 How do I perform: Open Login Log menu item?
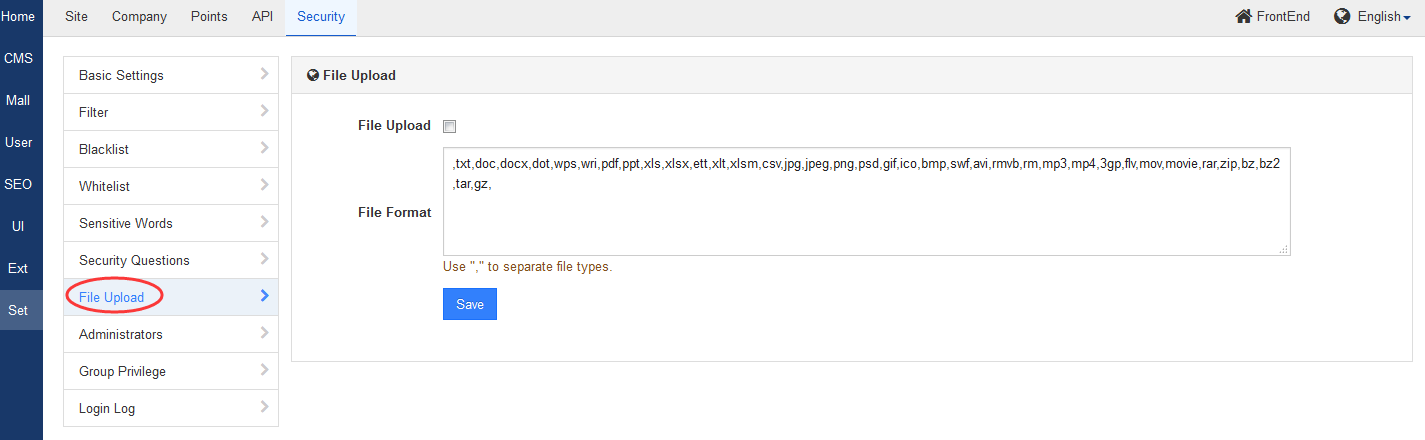click(171, 408)
